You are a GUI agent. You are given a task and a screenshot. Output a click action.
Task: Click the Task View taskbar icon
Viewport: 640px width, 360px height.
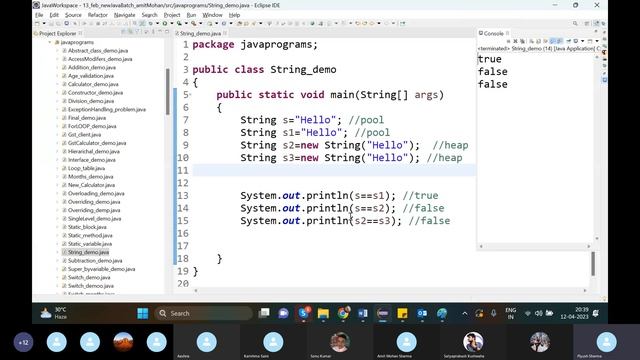[x=264, y=313]
